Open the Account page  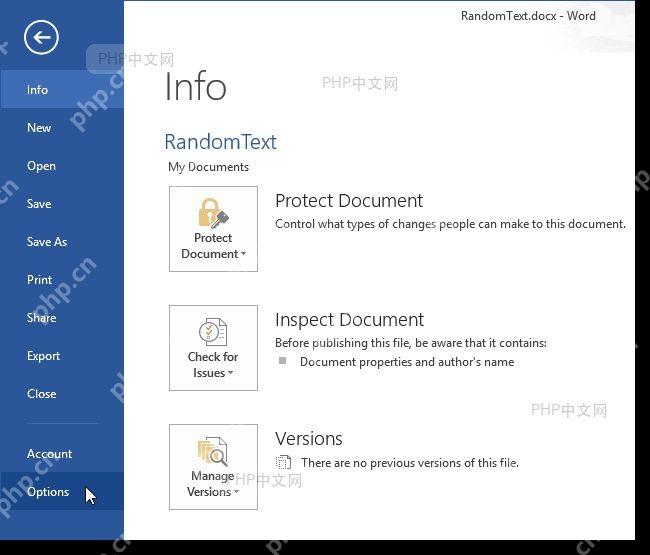point(62,454)
